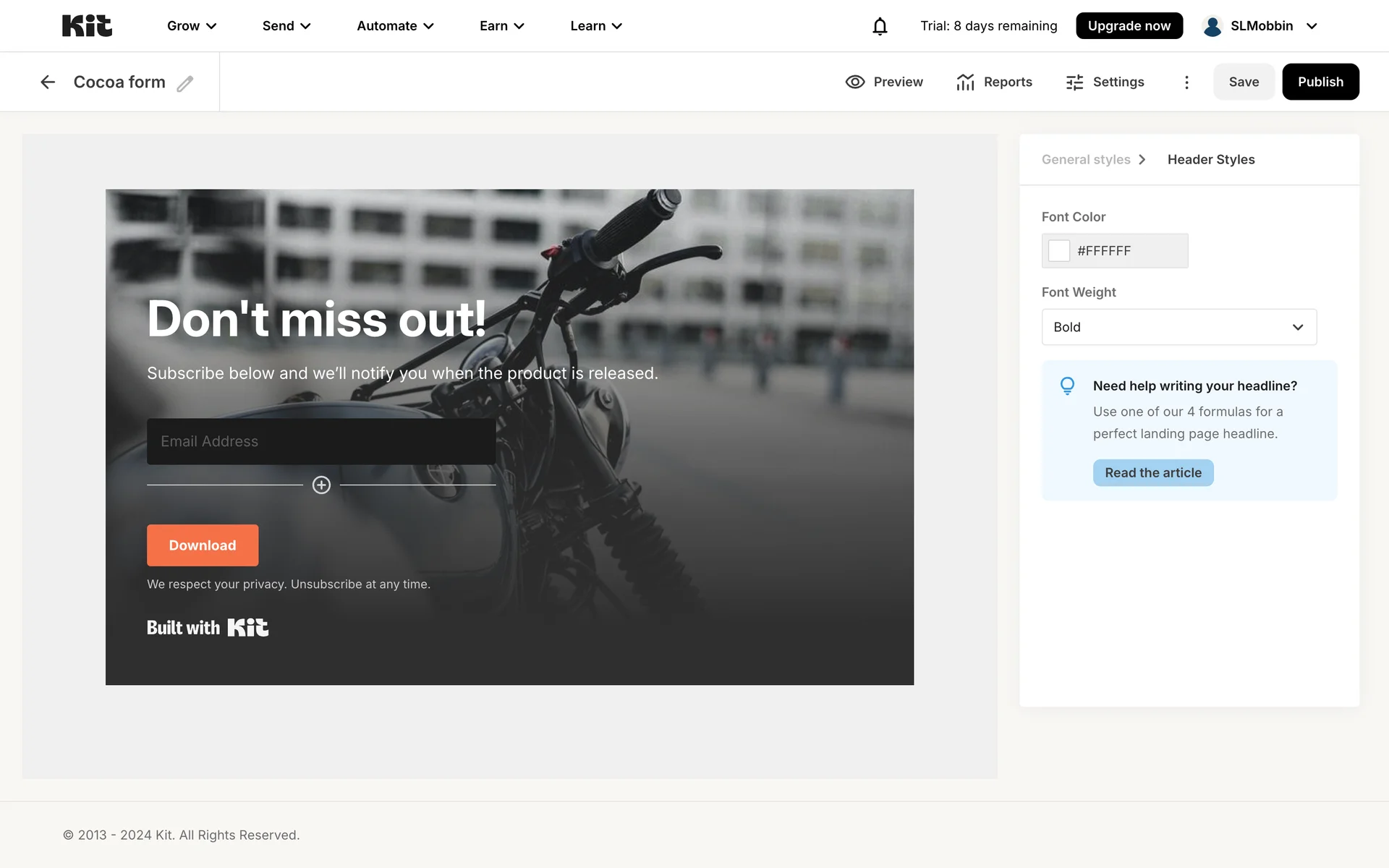Click Read the article button
The image size is (1389, 868).
coord(1152,472)
